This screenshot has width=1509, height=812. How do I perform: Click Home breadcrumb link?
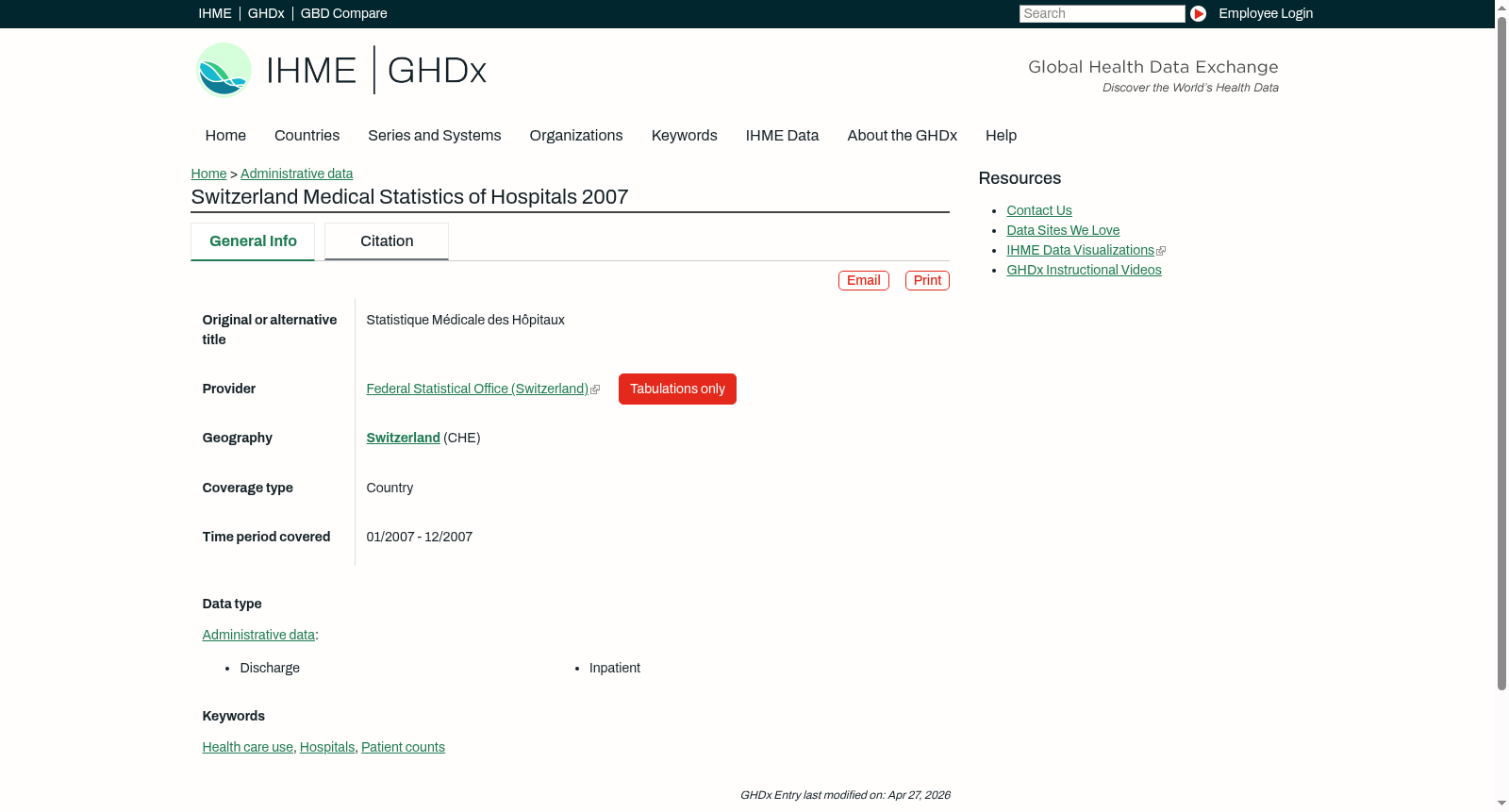(208, 174)
